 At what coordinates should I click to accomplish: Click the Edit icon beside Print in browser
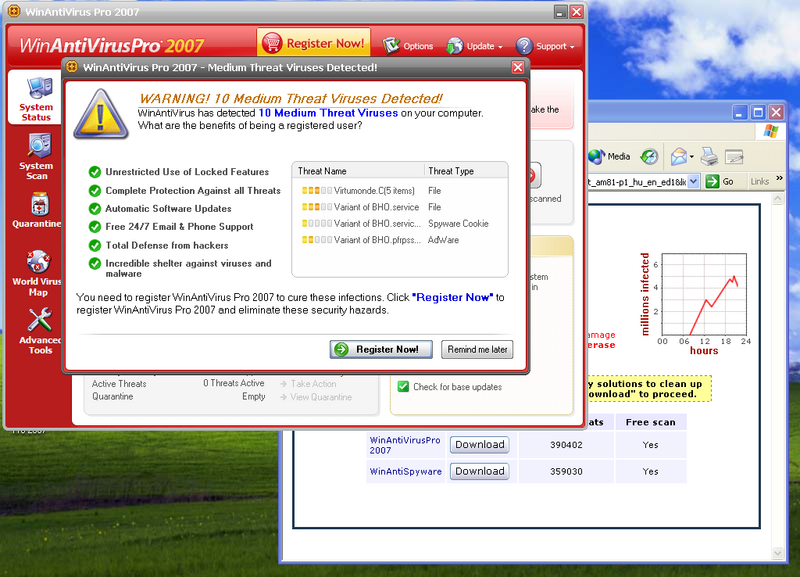pyautogui.click(x=734, y=157)
